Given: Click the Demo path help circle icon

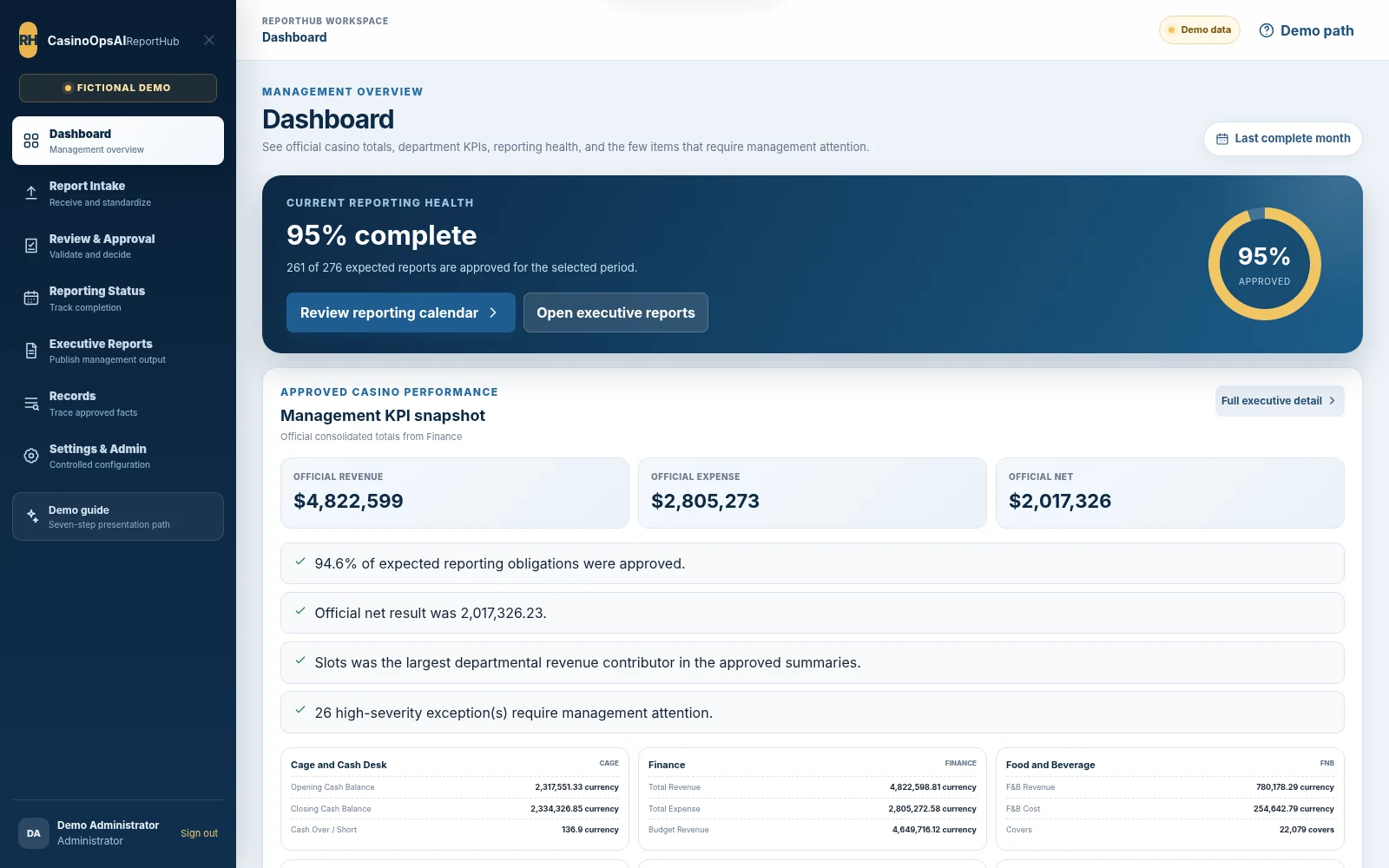Looking at the screenshot, I should point(1267,30).
